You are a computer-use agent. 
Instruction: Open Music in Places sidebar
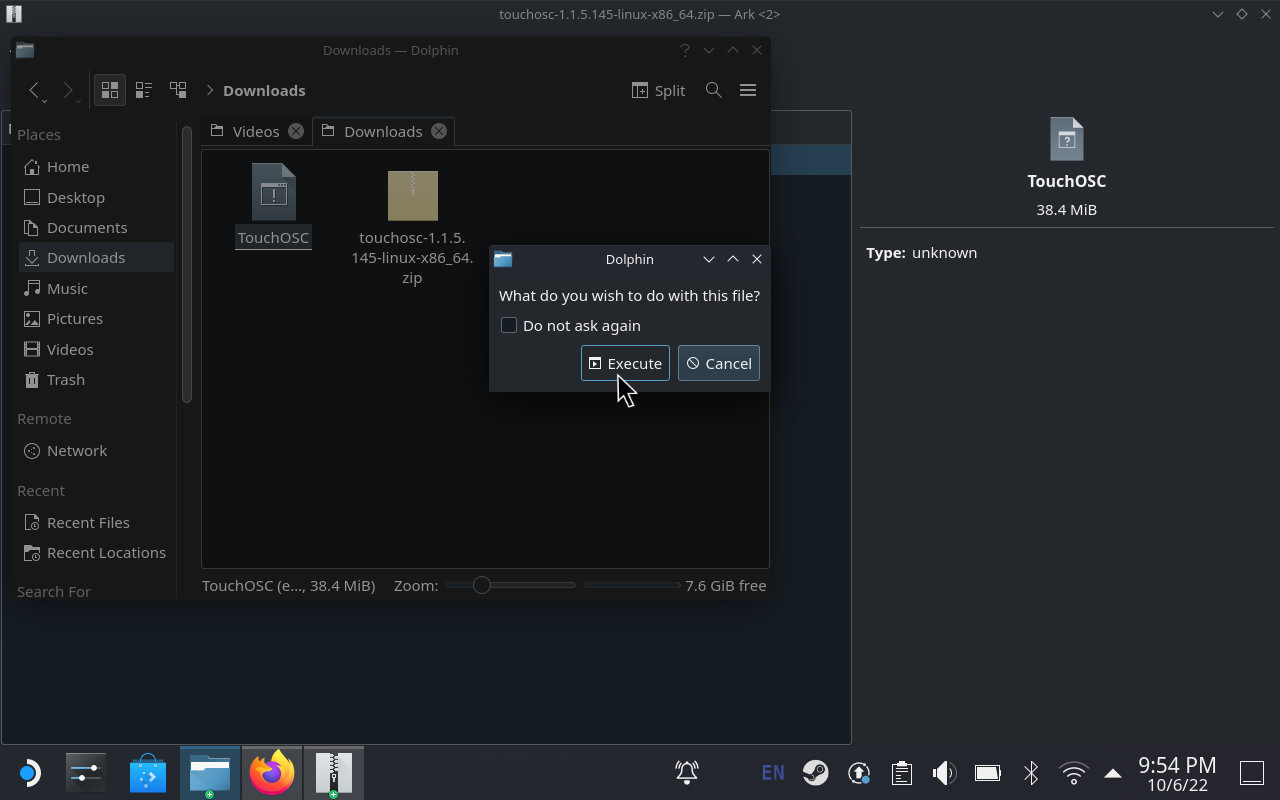tap(96, 288)
